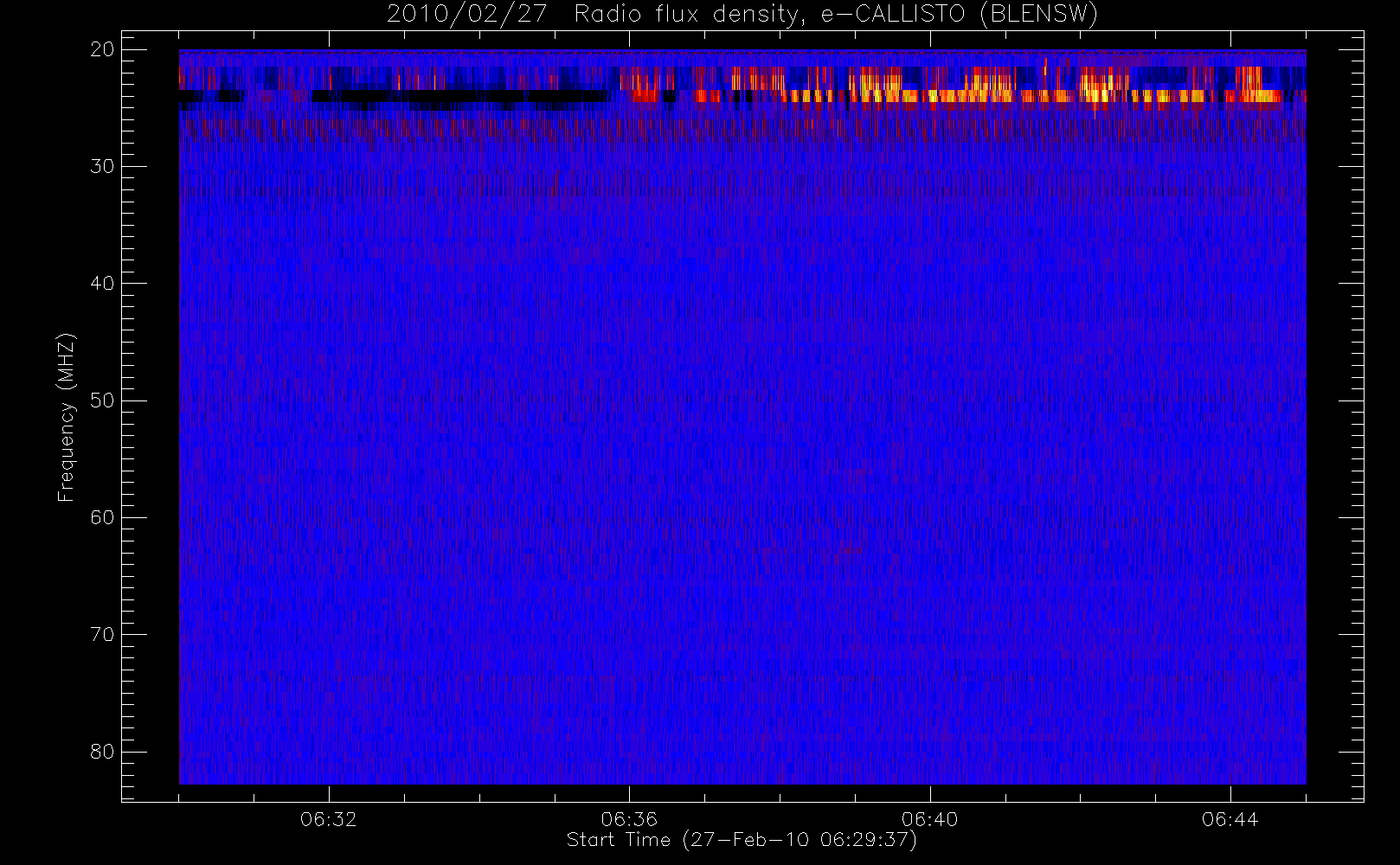Click the 70 MHz frequency tick label
The width and height of the screenshot is (1400, 865).
point(102,634)
